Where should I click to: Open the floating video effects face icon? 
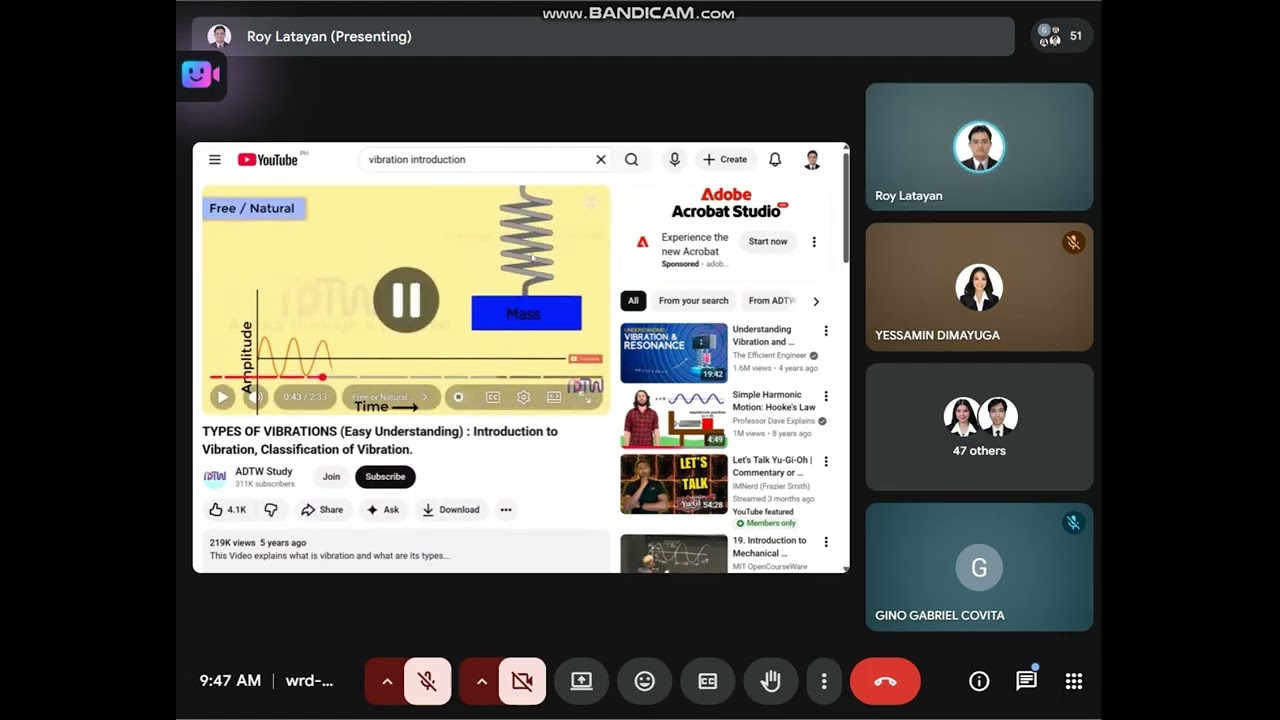[200, 74]
